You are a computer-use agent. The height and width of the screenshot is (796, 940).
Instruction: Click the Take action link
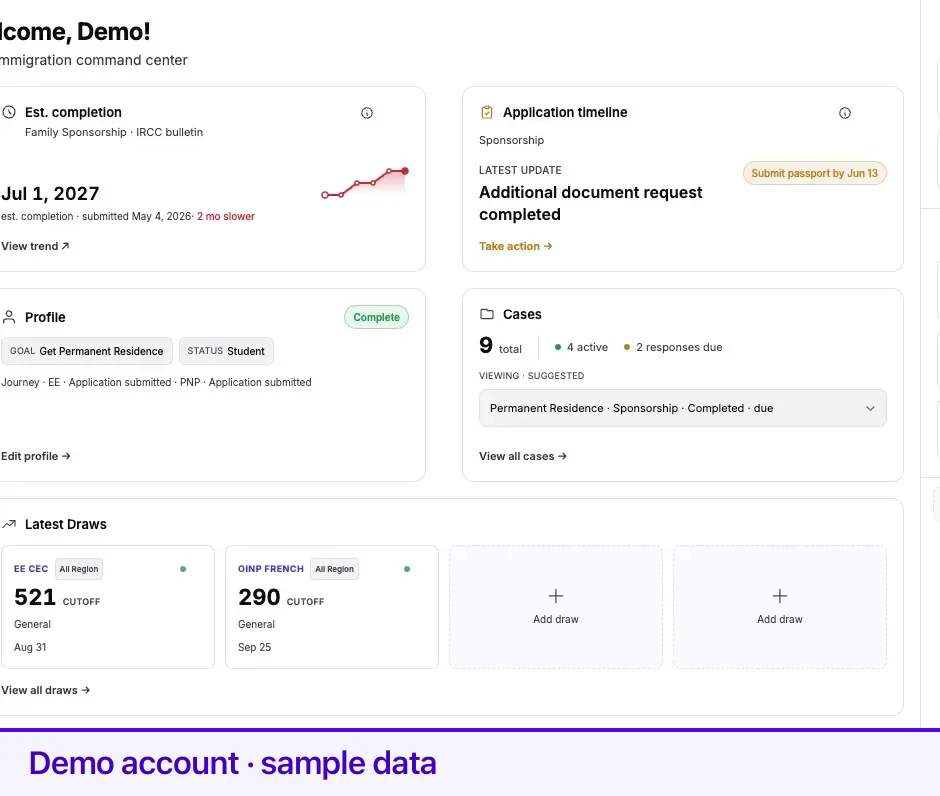pyautogui.click(x=516, y=246)
